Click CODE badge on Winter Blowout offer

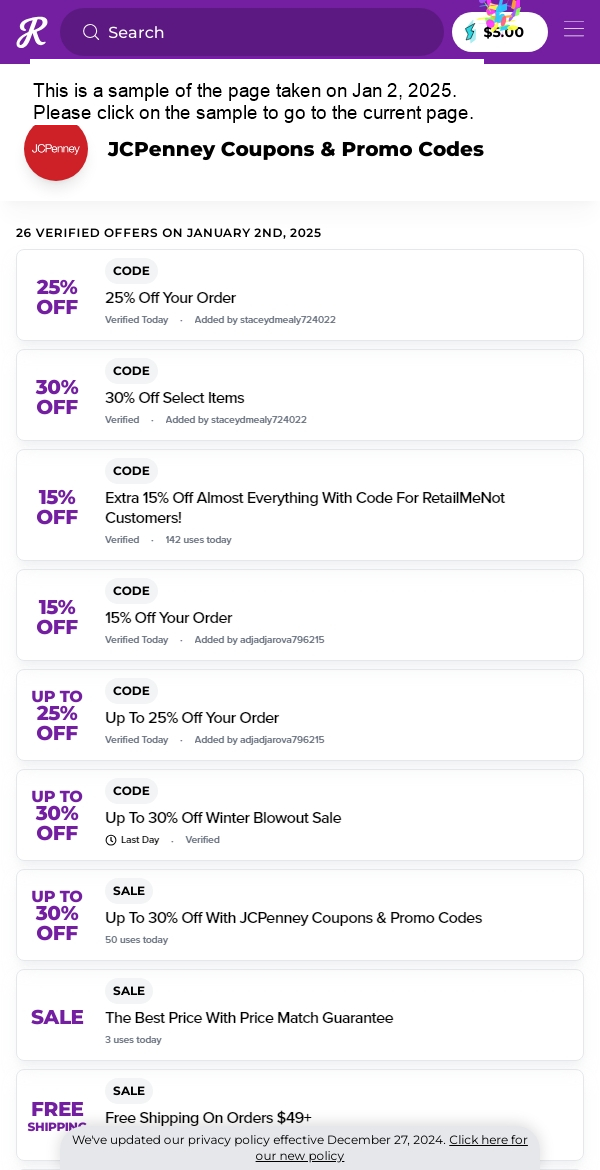coord(131,791)
